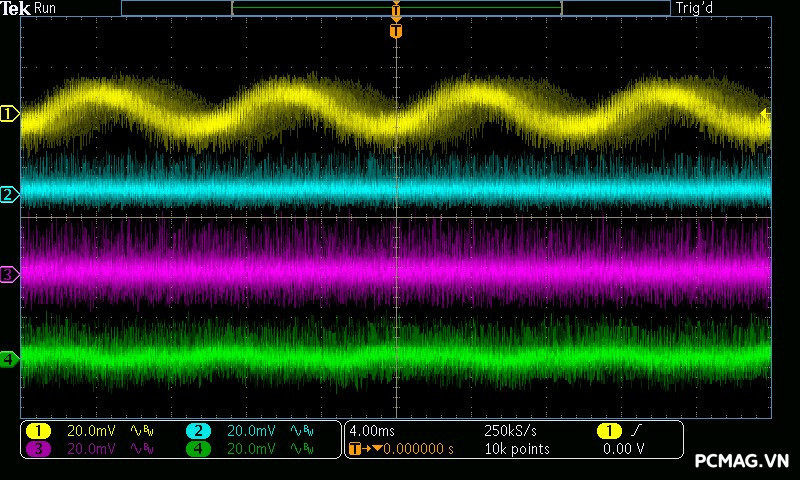Click the rising edge trigger slope icon
This screenshot has width=800, height=480.
click(x=638, y=431)
